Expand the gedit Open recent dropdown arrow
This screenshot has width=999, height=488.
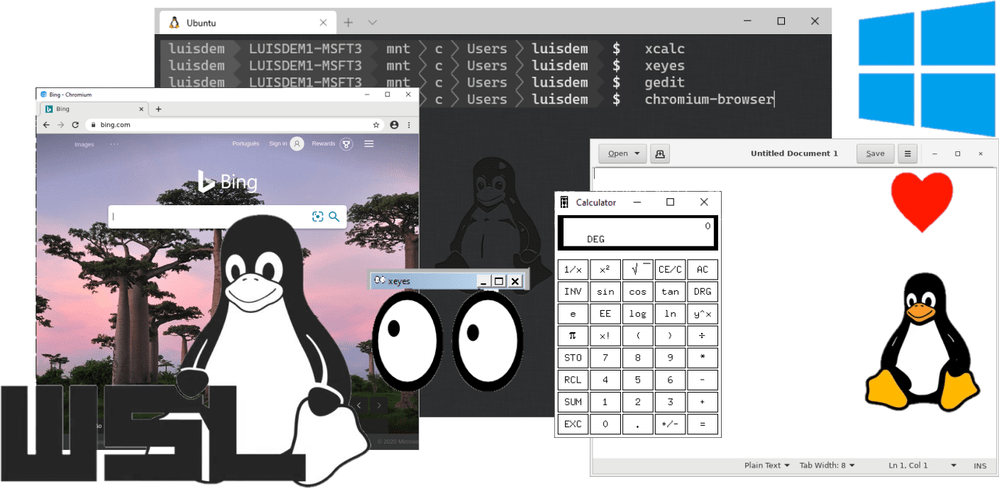click(x=638, y=154)
